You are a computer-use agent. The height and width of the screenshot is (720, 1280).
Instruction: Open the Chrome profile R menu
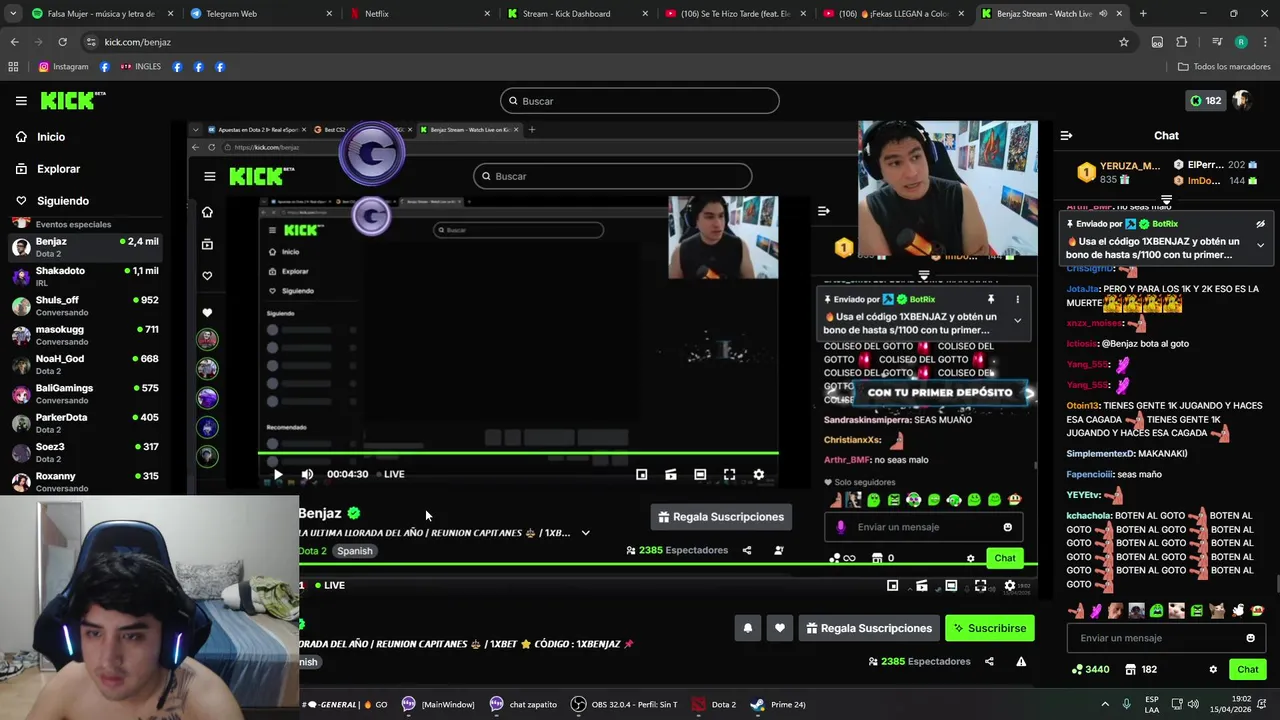coord(1241,42)
